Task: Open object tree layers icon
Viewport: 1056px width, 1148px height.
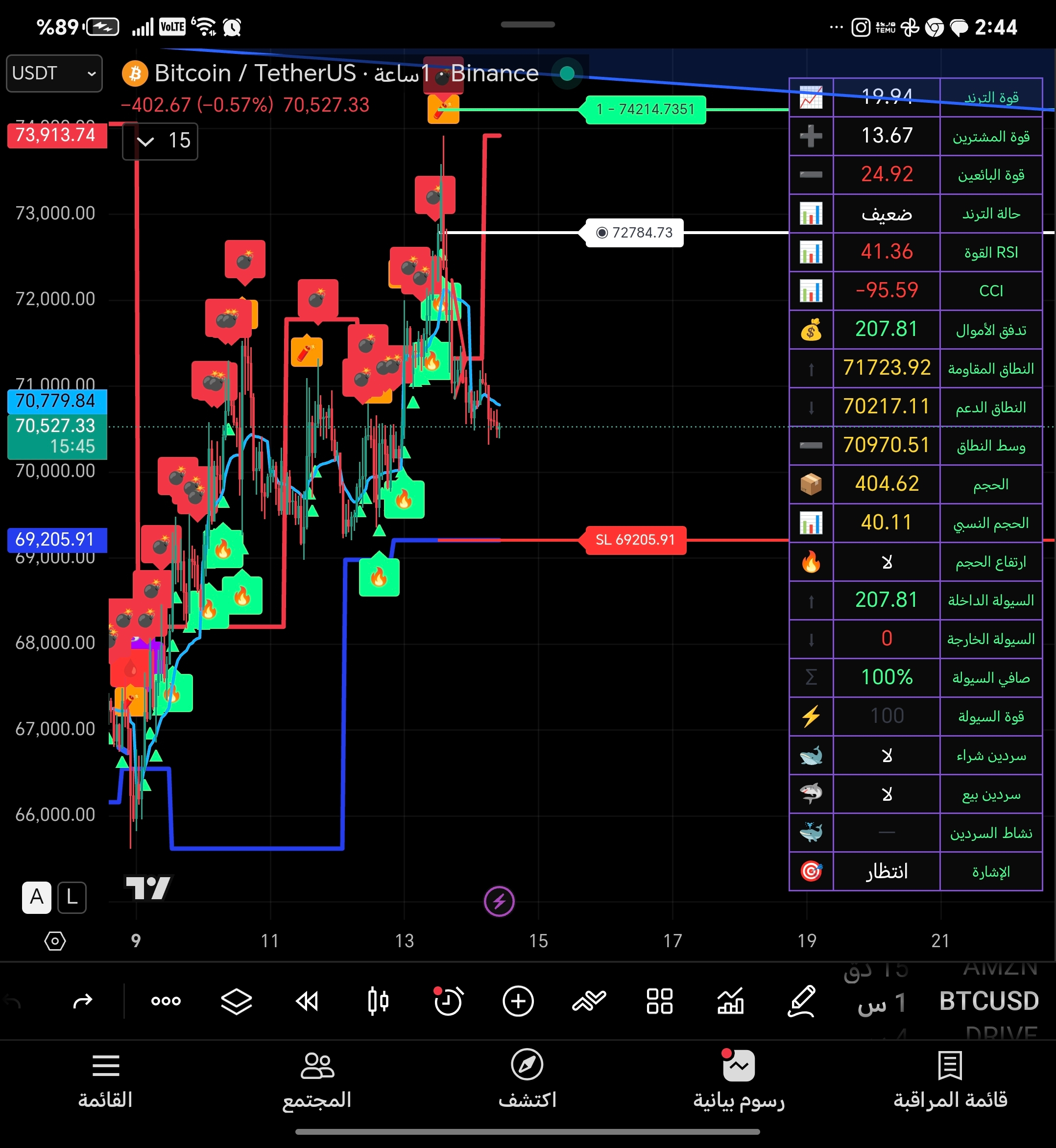Action: 237,1001
